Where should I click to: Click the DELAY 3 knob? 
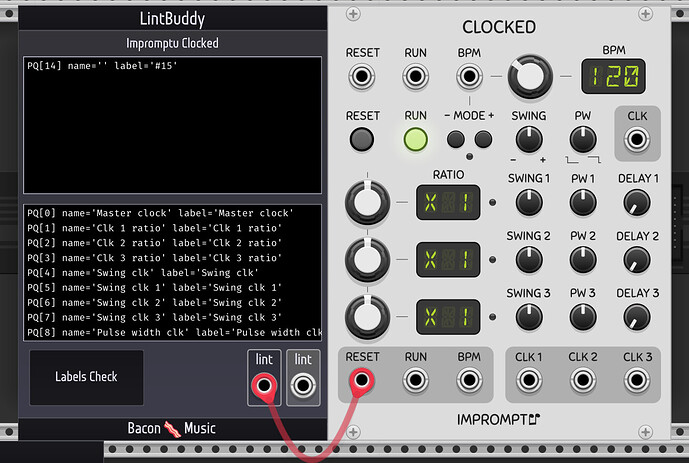coord(637,317)
